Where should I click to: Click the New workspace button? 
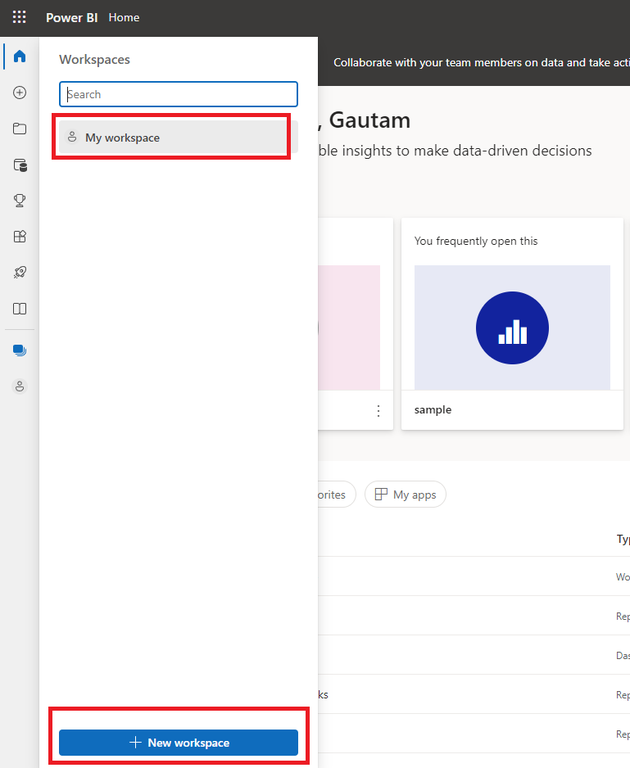coord(178,743)
